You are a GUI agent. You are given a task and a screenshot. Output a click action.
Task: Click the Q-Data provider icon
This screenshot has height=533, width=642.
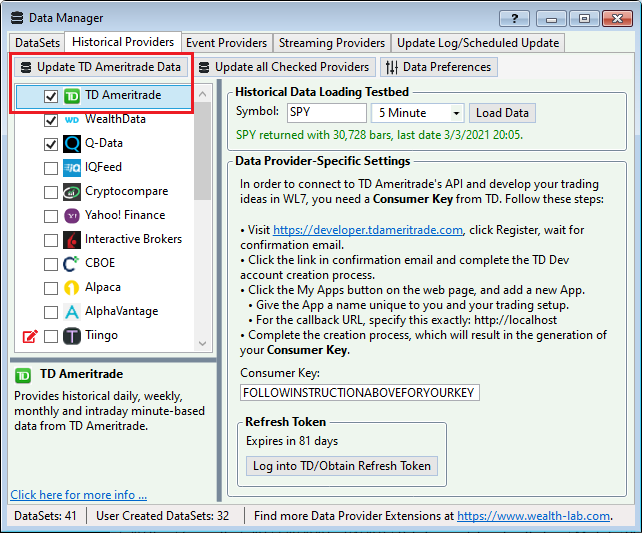72,144
